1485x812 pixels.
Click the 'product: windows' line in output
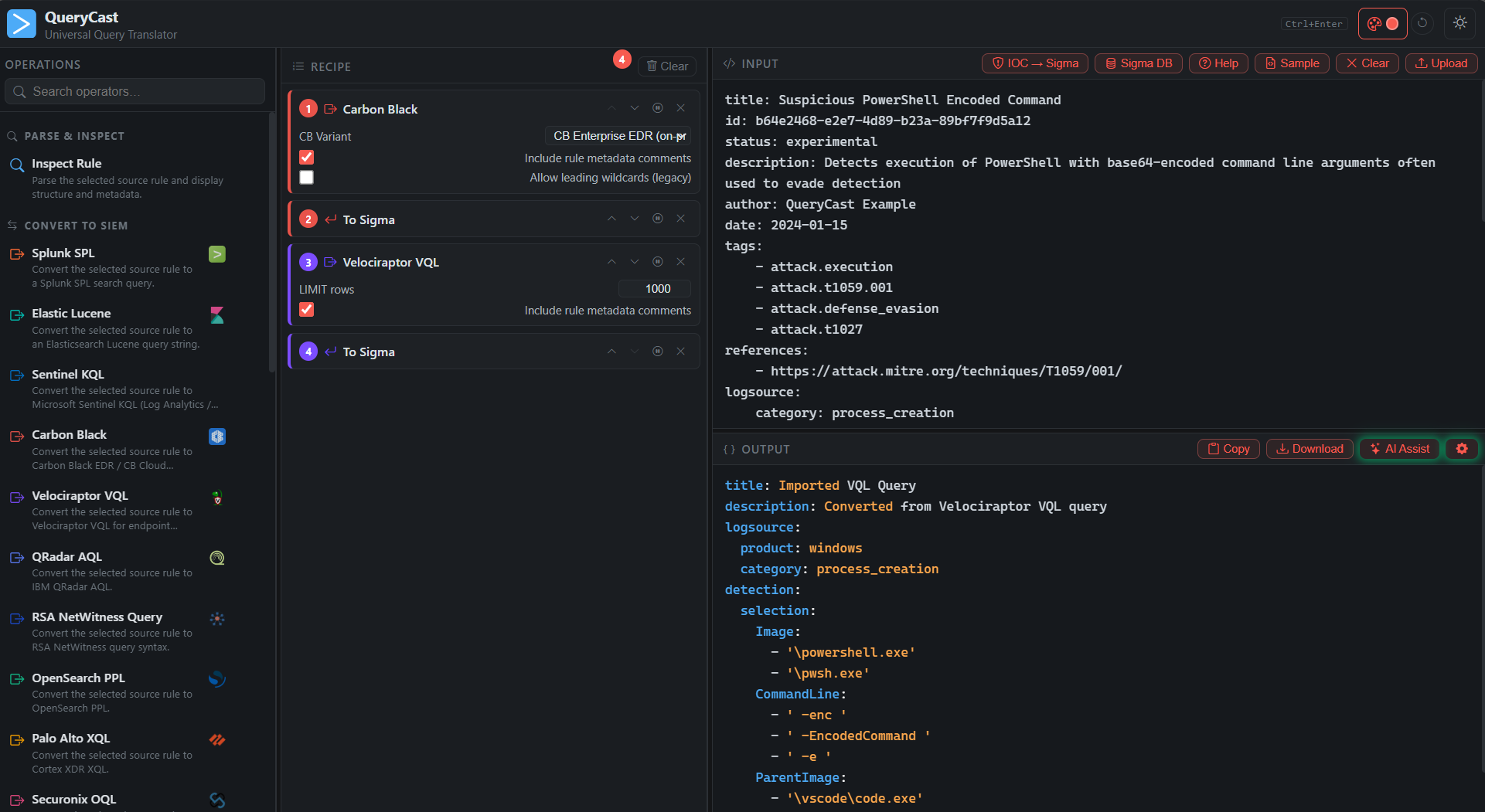coord(801,548)
